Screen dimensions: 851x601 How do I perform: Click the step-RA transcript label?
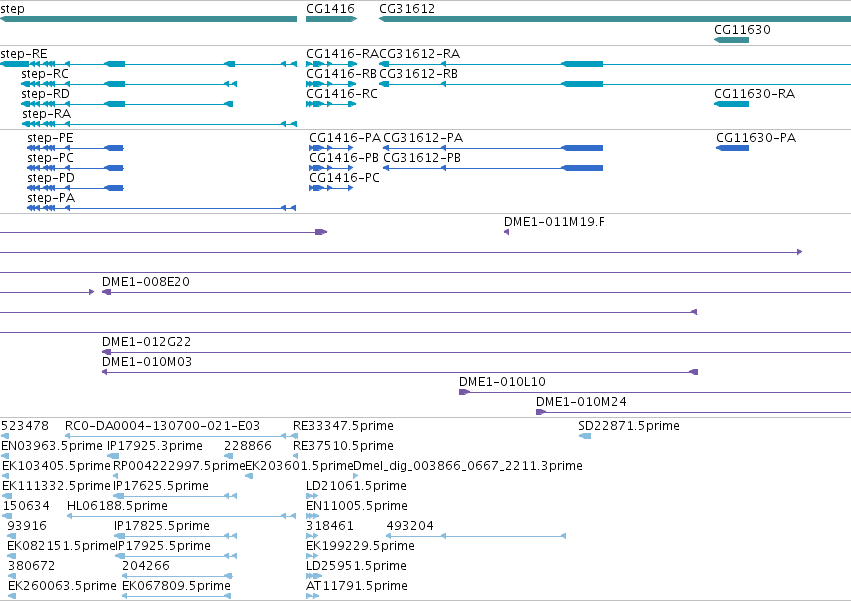46,114
